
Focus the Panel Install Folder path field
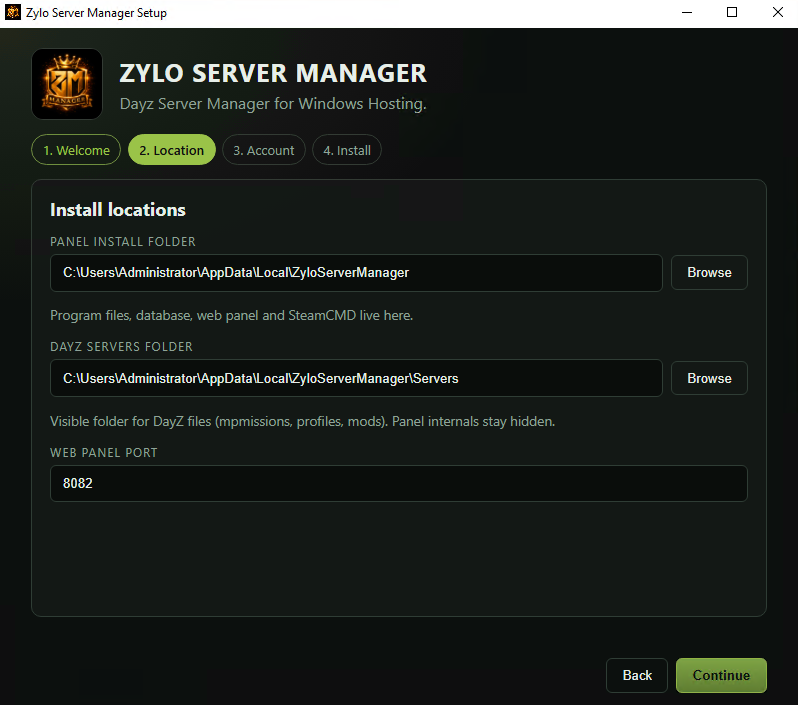[356, 273]
